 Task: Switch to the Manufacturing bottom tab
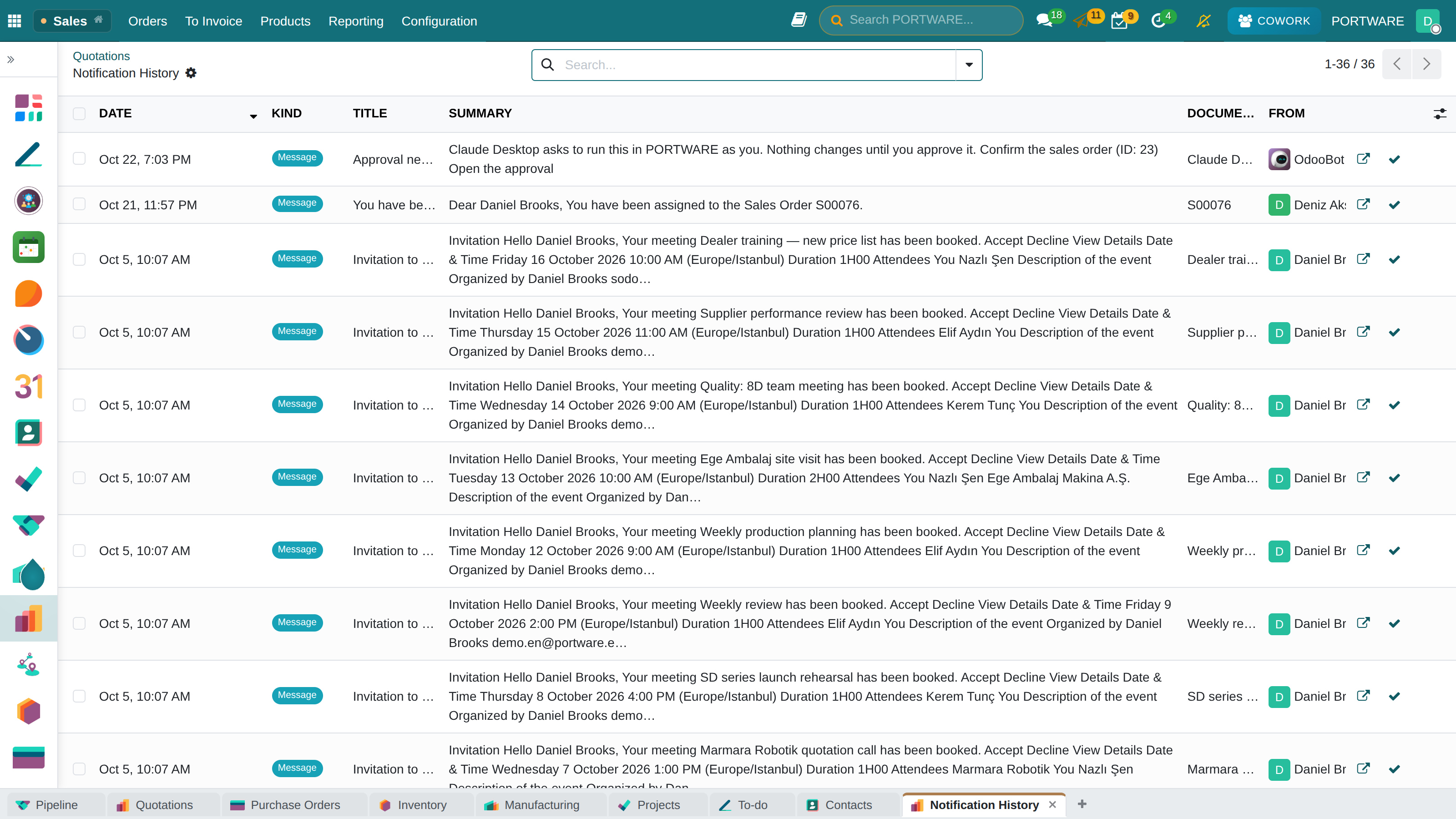click(541, 805)
